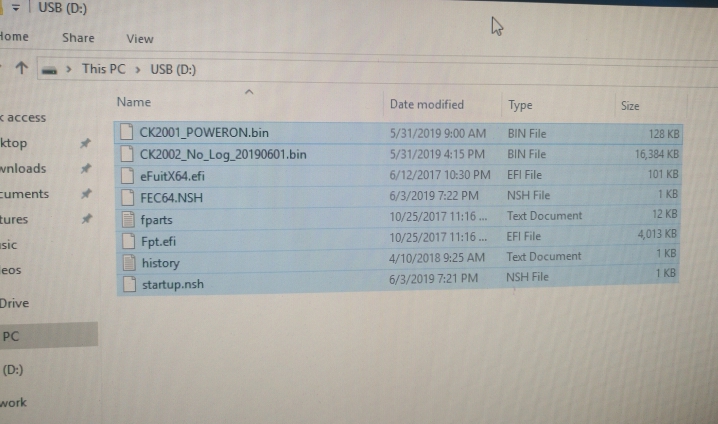Screen dimensions: 718x424
Task: Click the 6/3/2019 7:21 PM date cell
Action: point(433,278)
